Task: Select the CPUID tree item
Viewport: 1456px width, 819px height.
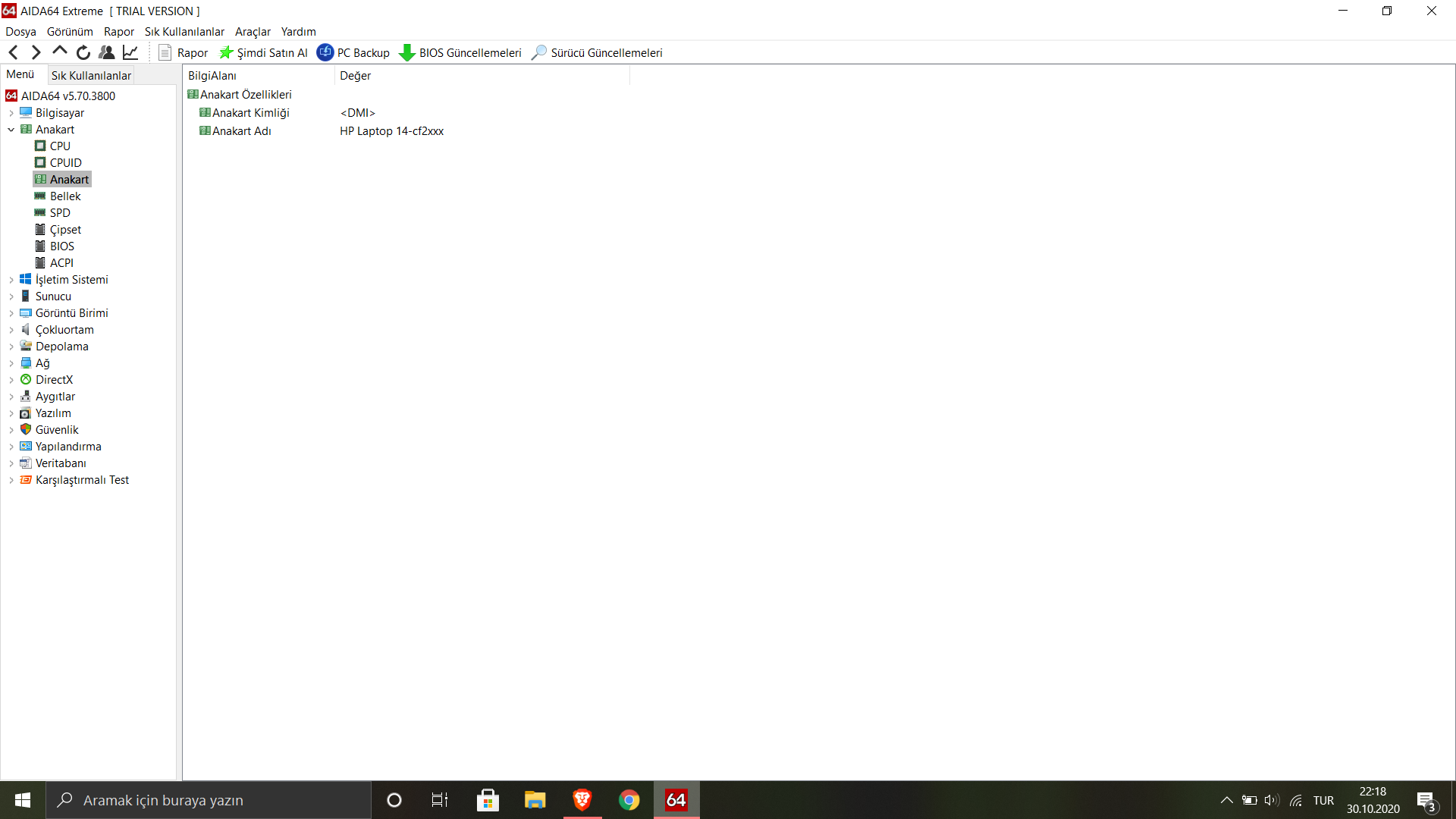Action: [x=65, y=163]
